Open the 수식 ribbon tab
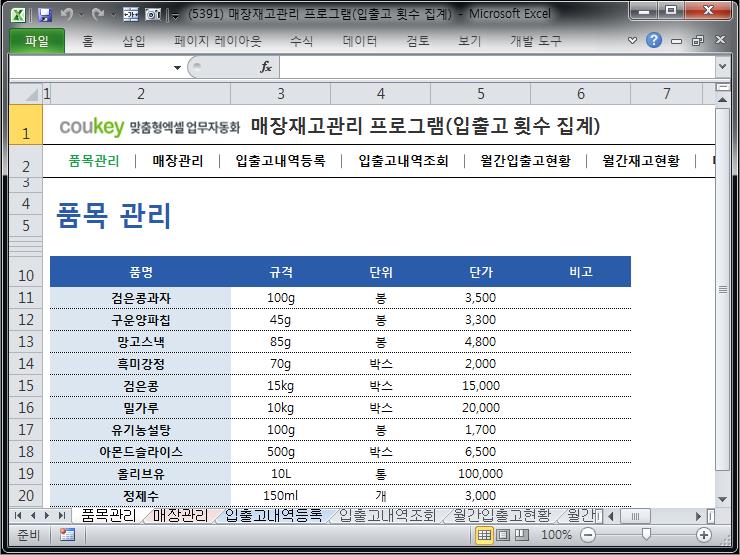The width and height of the screenshot is (740, 555). (x=302, y=41)
